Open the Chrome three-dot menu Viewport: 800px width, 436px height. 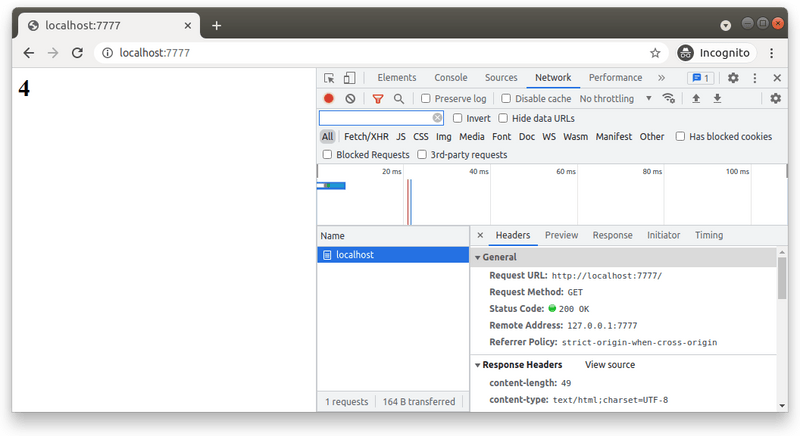coord(771,53)
